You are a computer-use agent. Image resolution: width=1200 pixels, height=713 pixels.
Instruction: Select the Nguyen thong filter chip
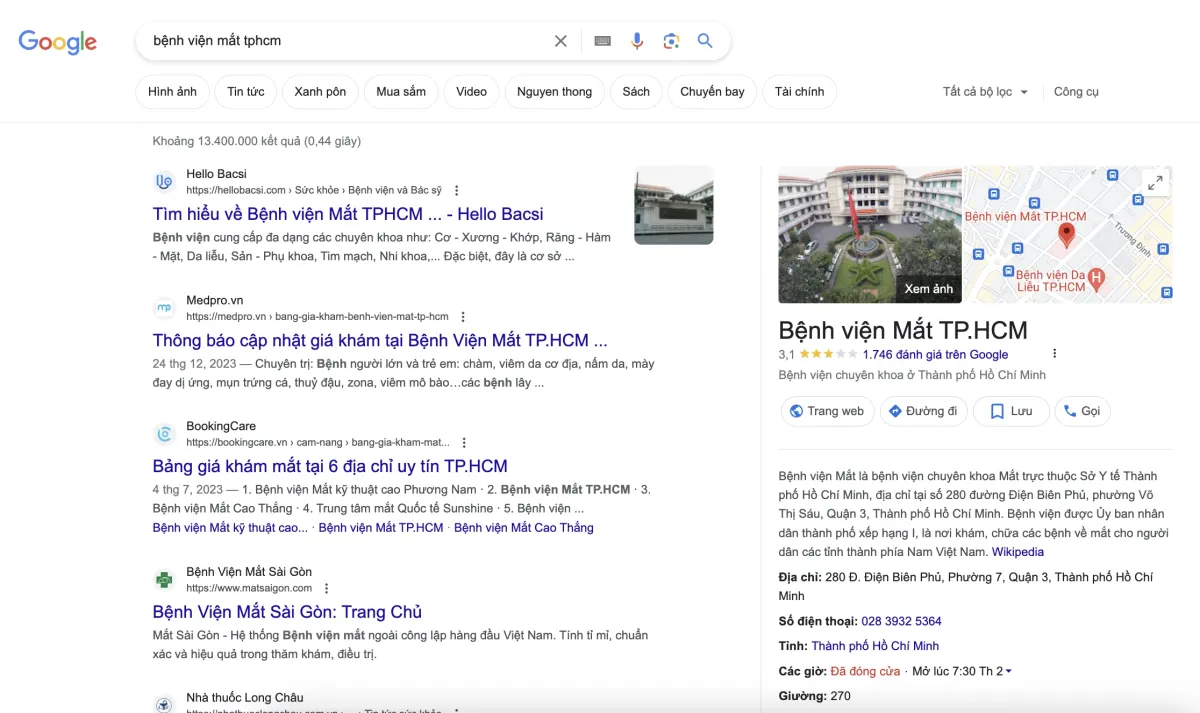(554, 92)
